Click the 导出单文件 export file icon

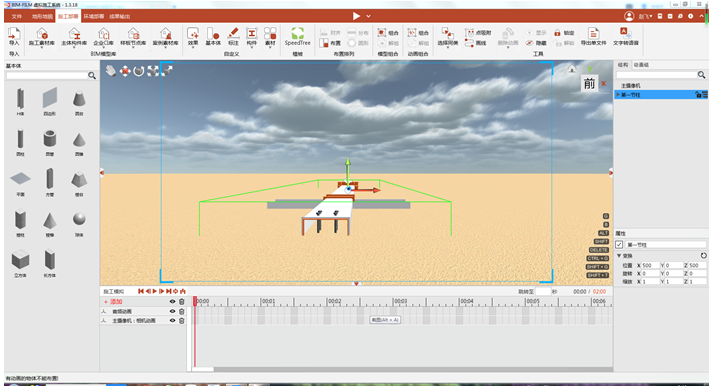[x=593, y=37]
